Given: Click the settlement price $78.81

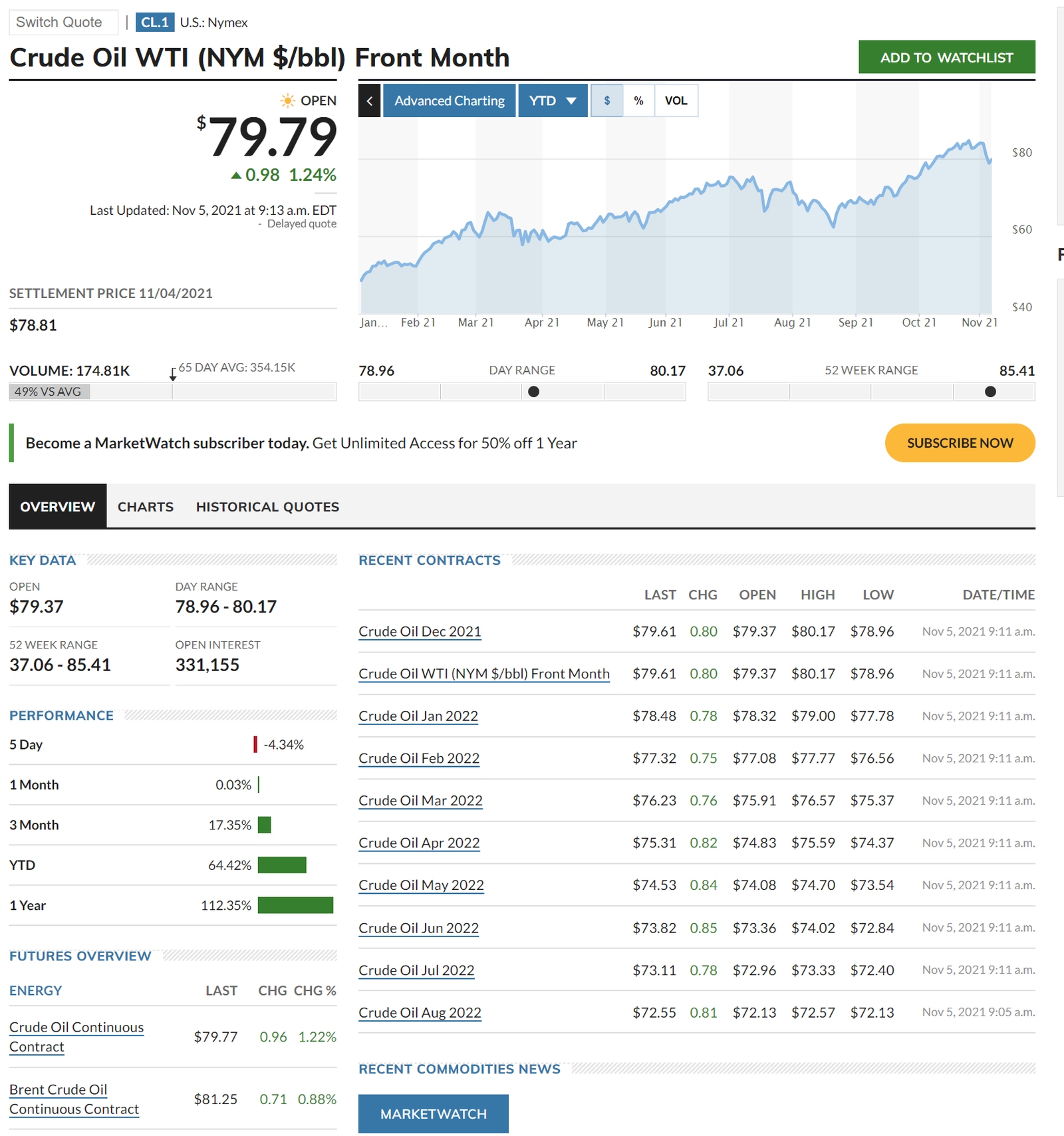Looking at the screenshot, I should click(33, 325).
